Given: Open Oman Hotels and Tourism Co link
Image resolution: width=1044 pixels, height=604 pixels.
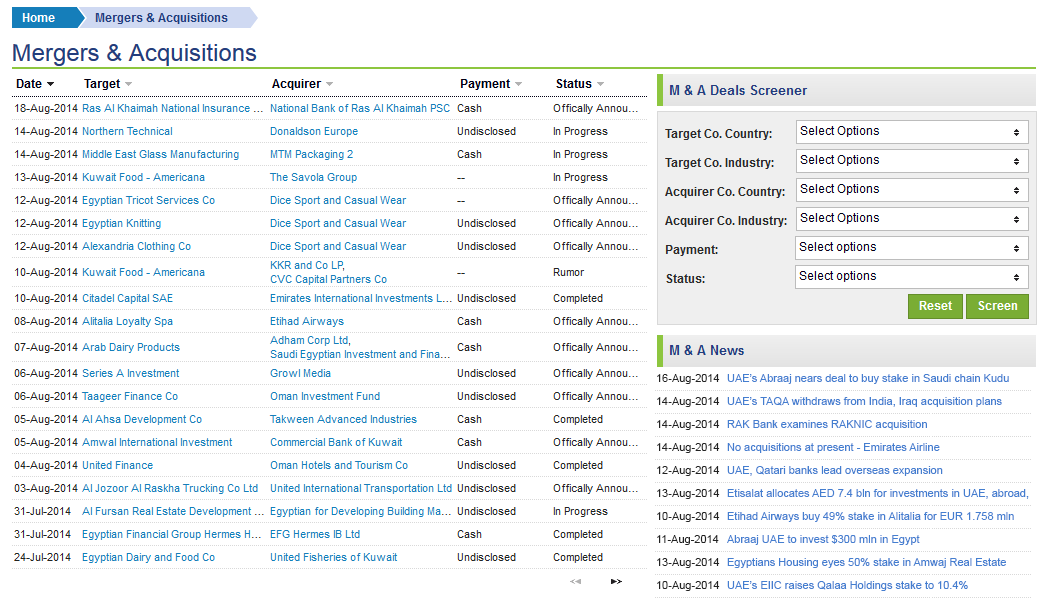Looking at the screenshot, I should (339, 465).
